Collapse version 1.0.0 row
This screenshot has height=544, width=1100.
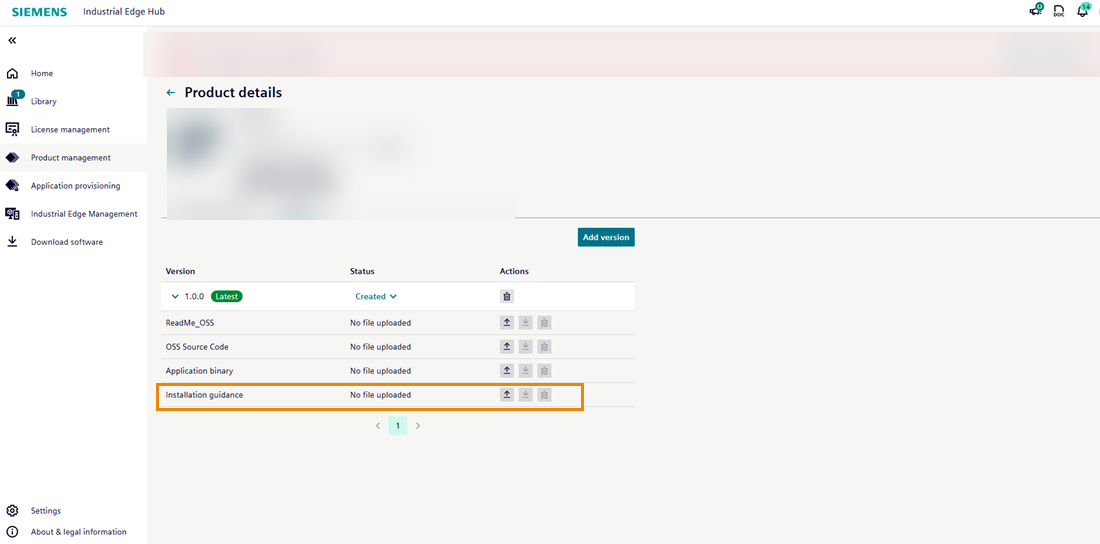coord(175,296)
